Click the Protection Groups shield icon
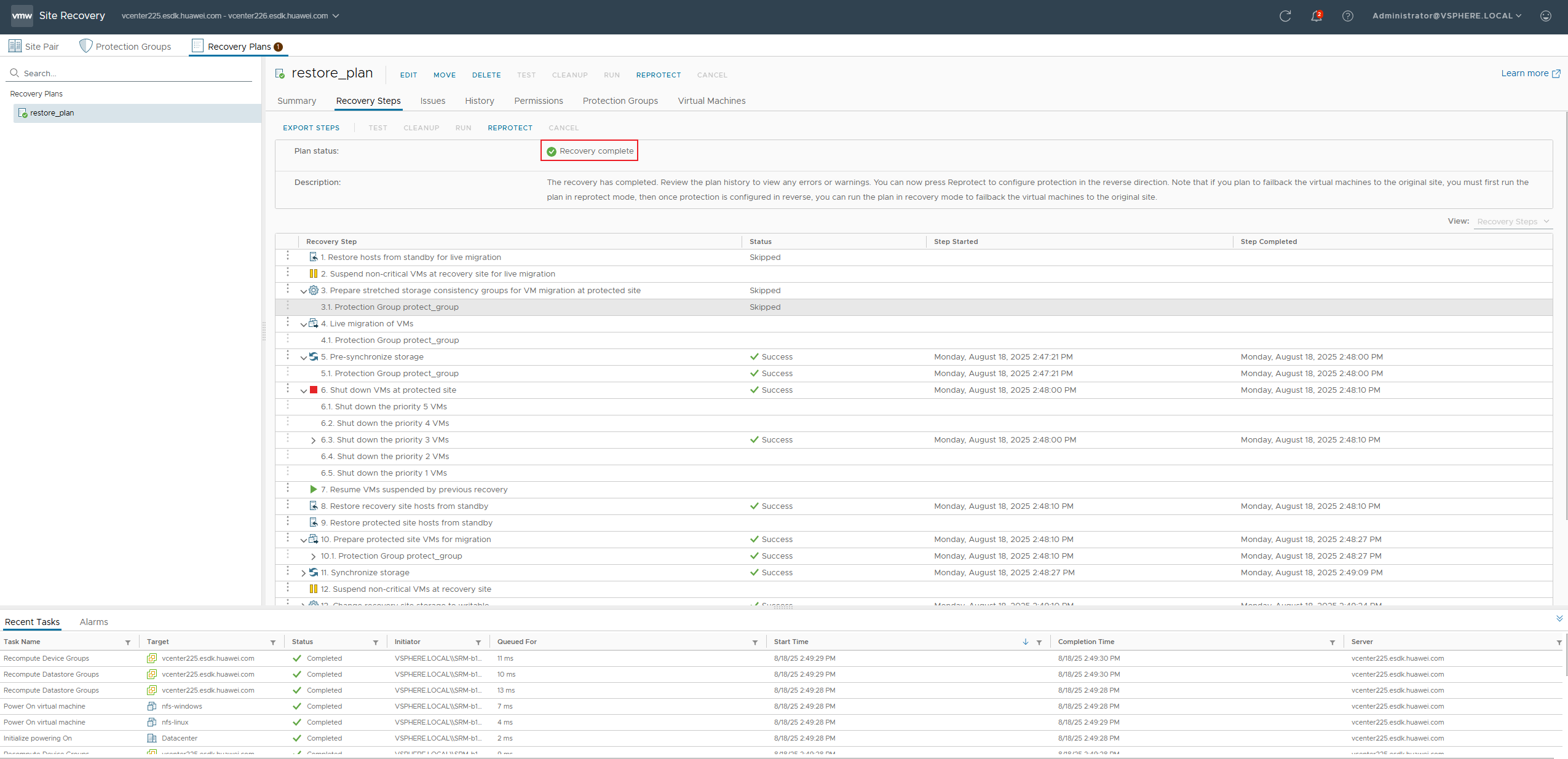The width and height of the screenshot is (1568, 759). tap(85, 46)
